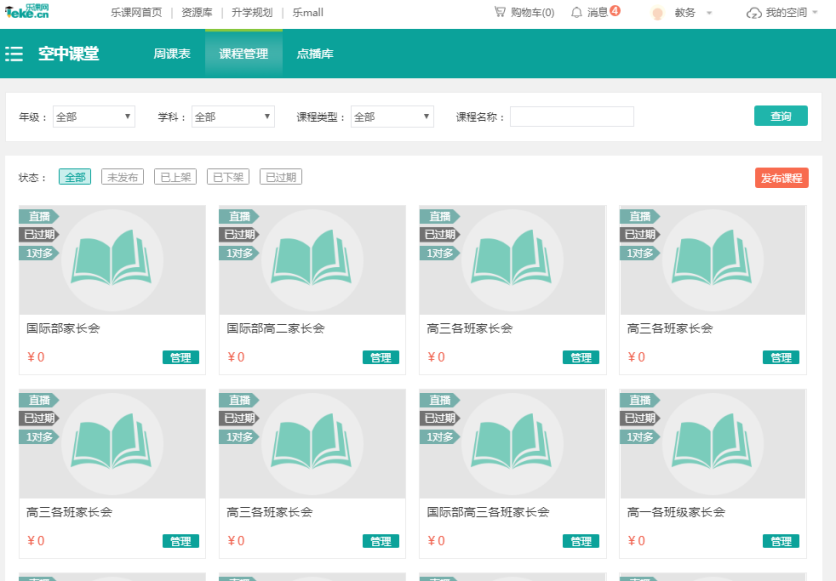
Task: Go to 乐课网首页
Action: (136, 12)
